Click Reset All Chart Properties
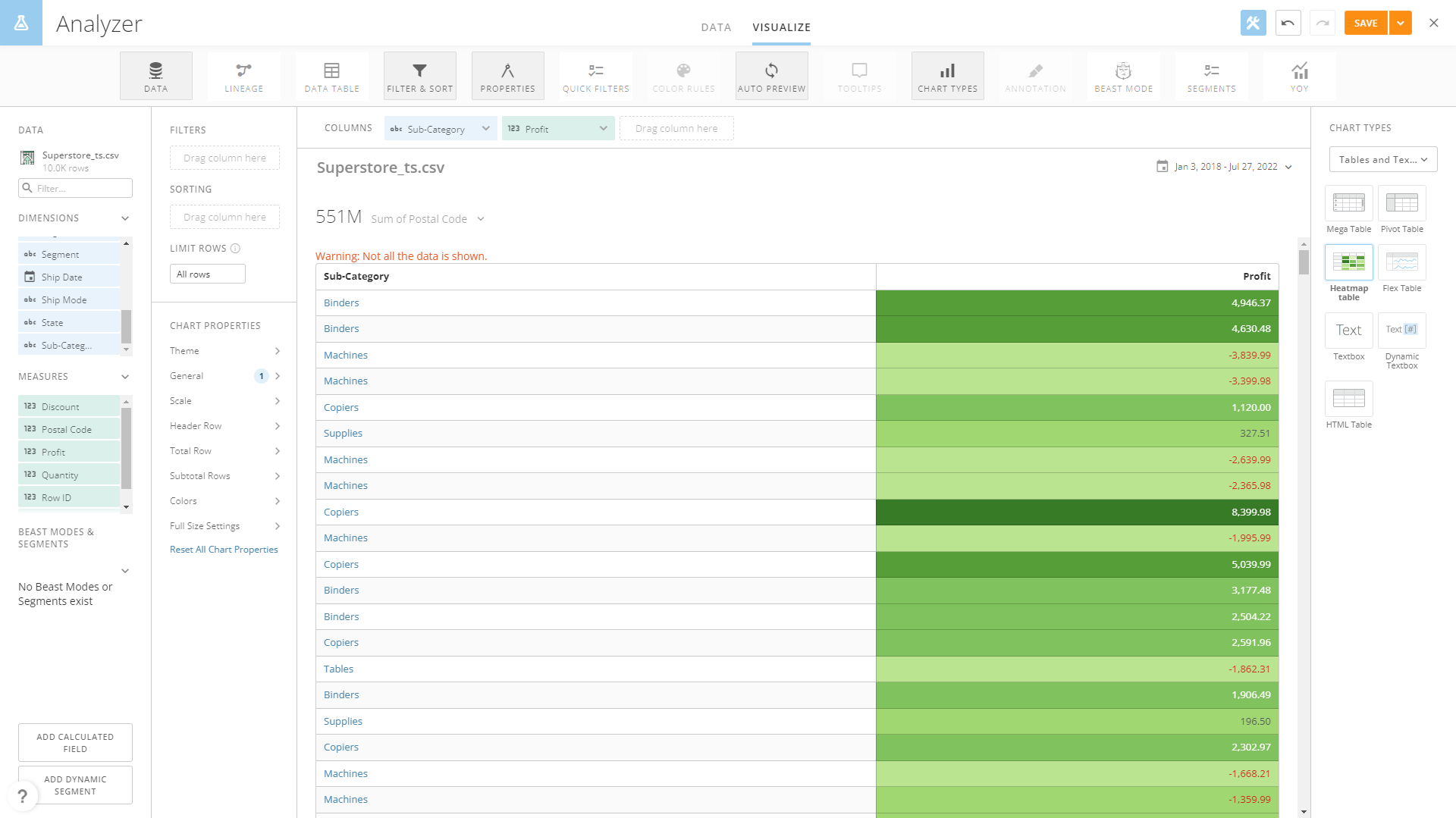Screen dimensions: 1456x818 click(x=224, y=549)
